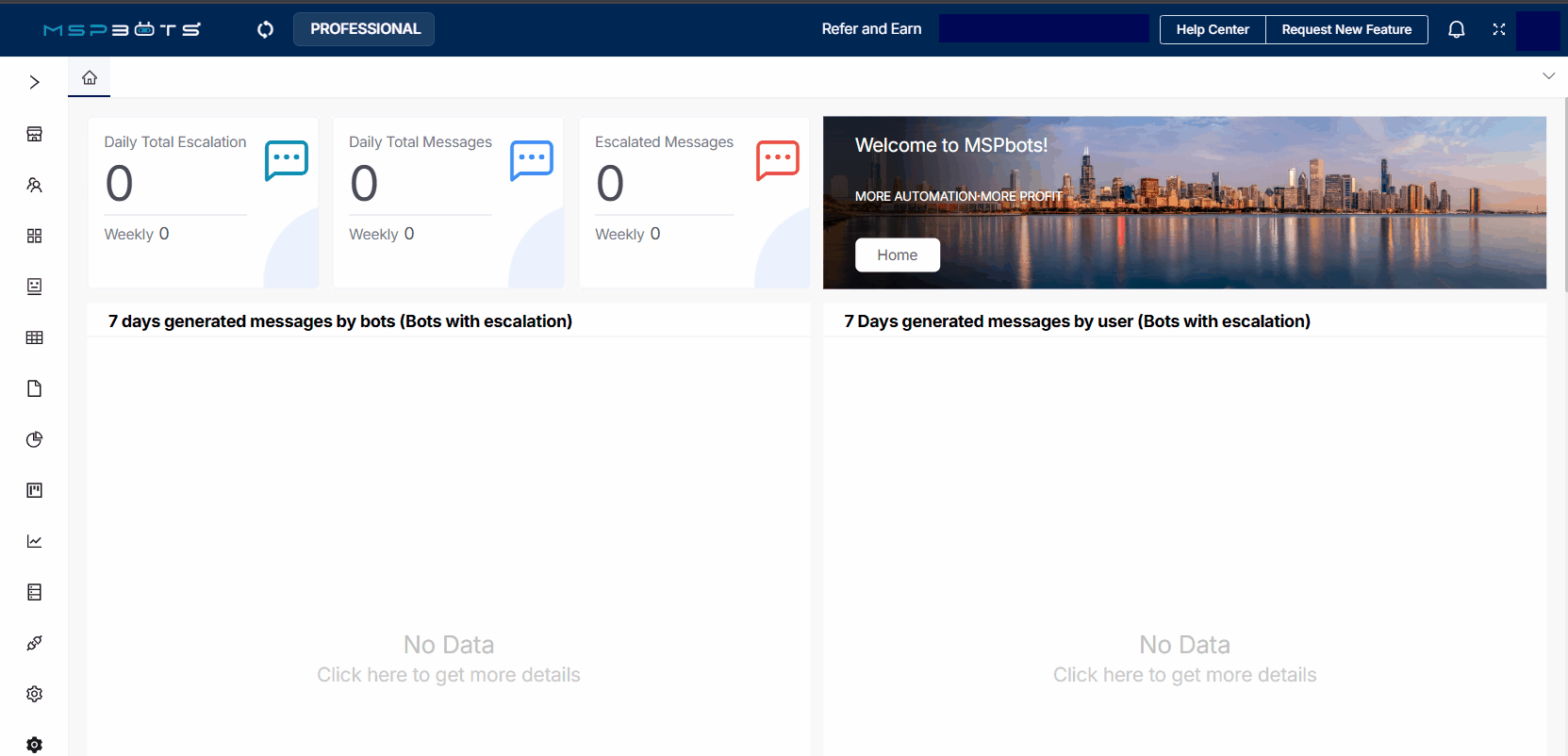This screenshot has height=756, width=1568.
Task: Open the Help Center button
Action: click(x=1212, y=29)
